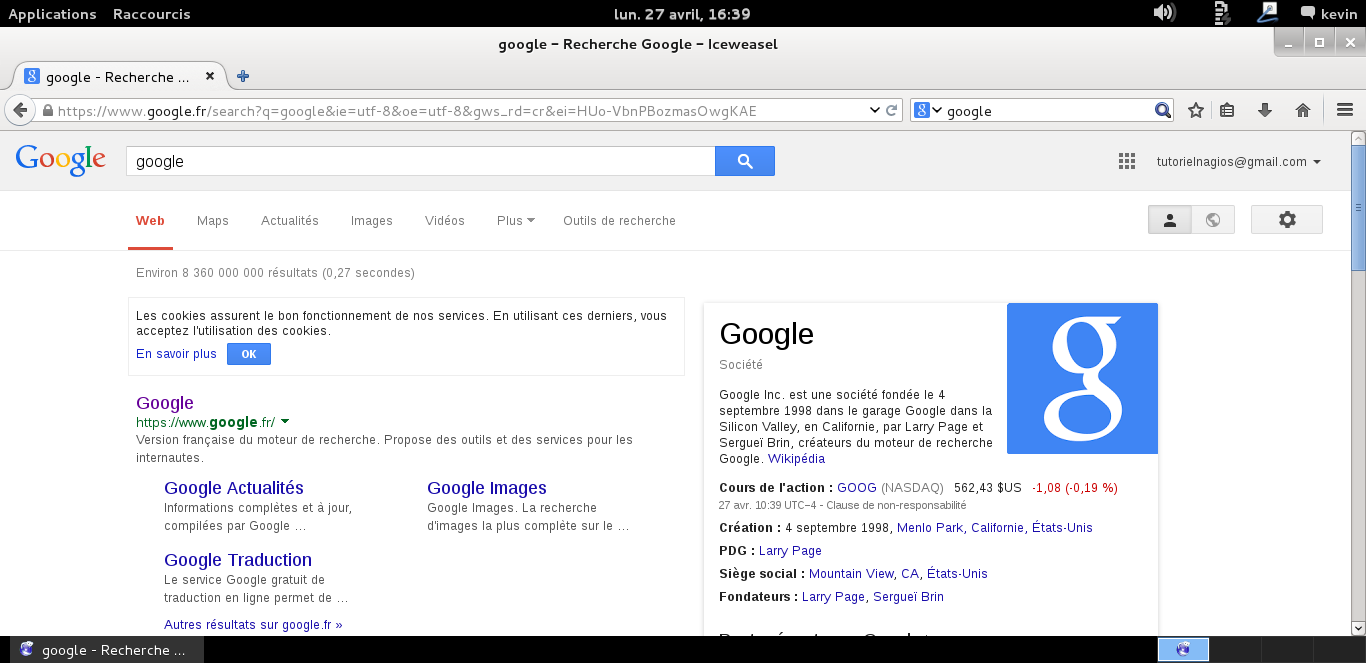Focus the browser toolbar search box
The width and height of the screenshot is (1366, 663).
click(1043, 110)
